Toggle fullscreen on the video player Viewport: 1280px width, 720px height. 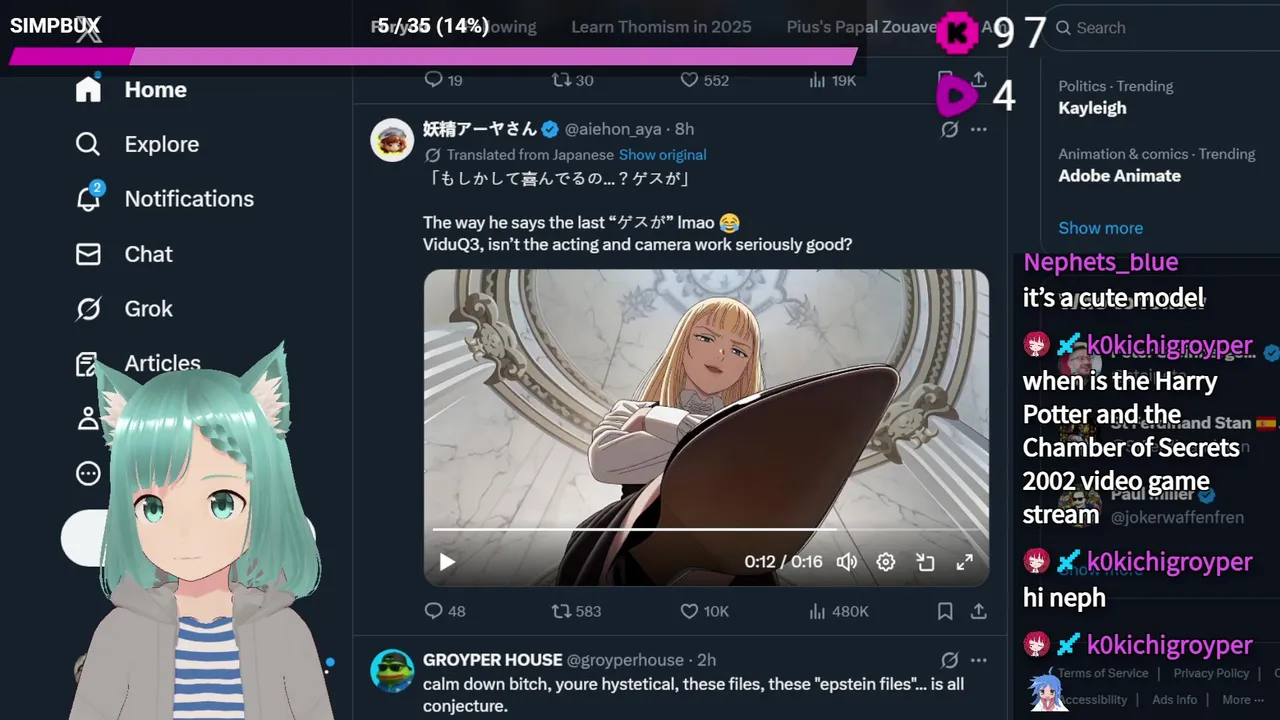tap(964, 562)
